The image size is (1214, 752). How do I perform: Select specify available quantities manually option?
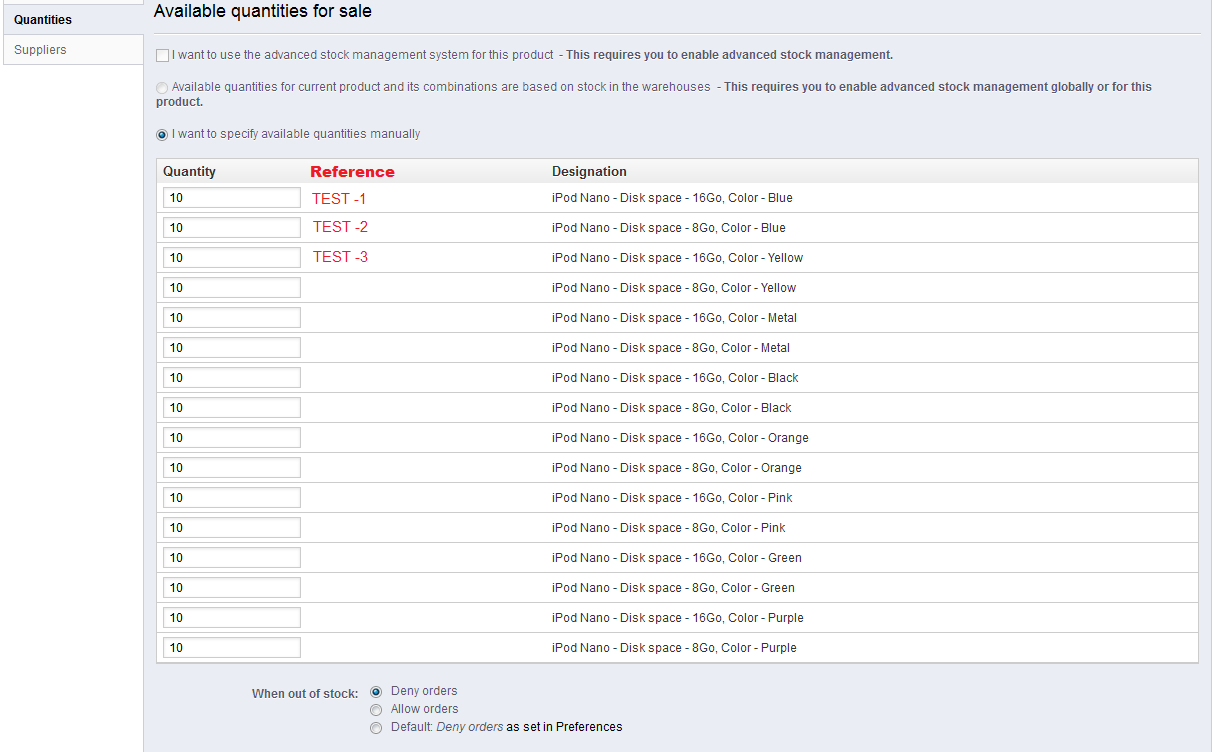coord(162,135)
